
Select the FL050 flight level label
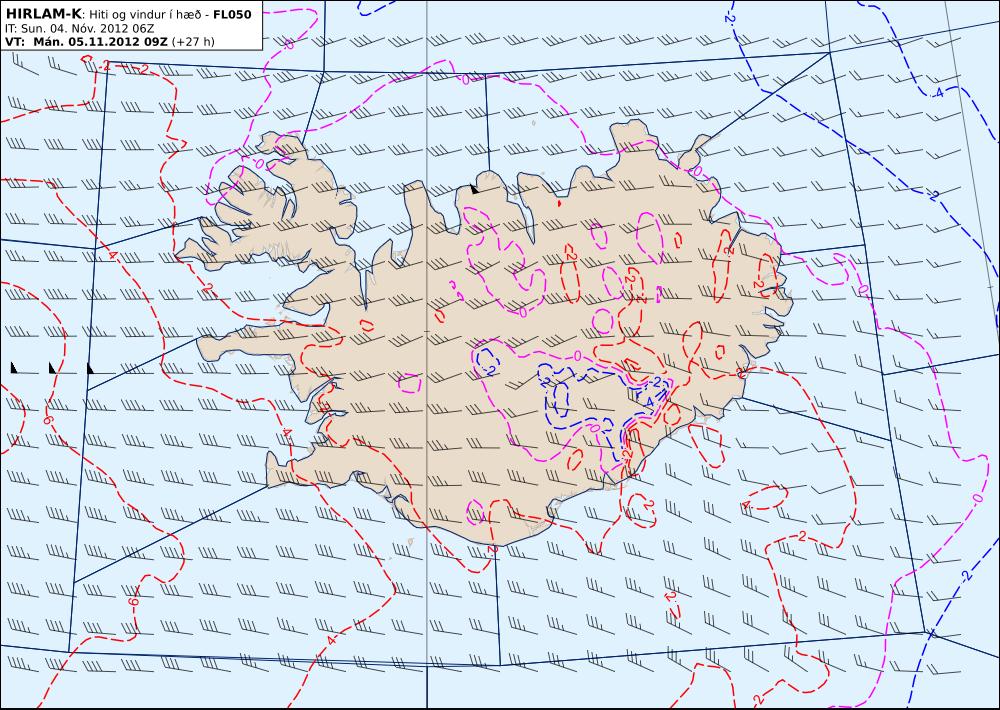[232, 15]
